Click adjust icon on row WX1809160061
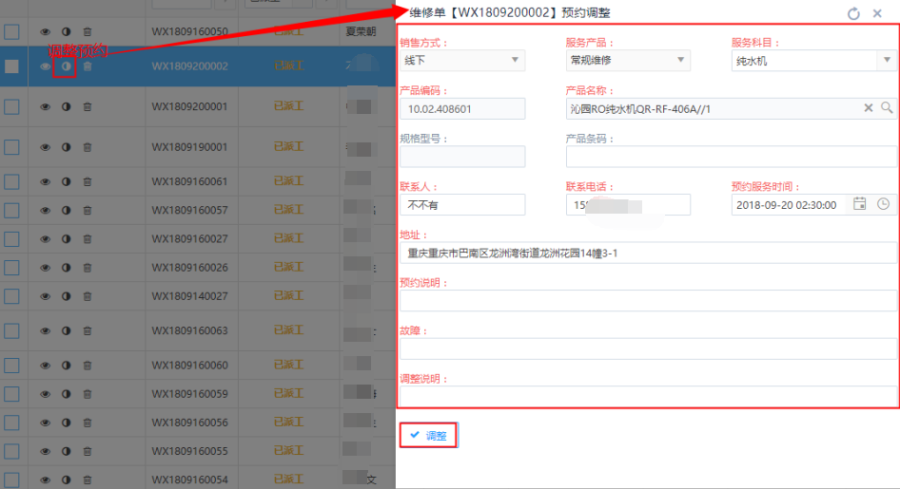This screenshot has width=900, height=489. coord(66,182)
